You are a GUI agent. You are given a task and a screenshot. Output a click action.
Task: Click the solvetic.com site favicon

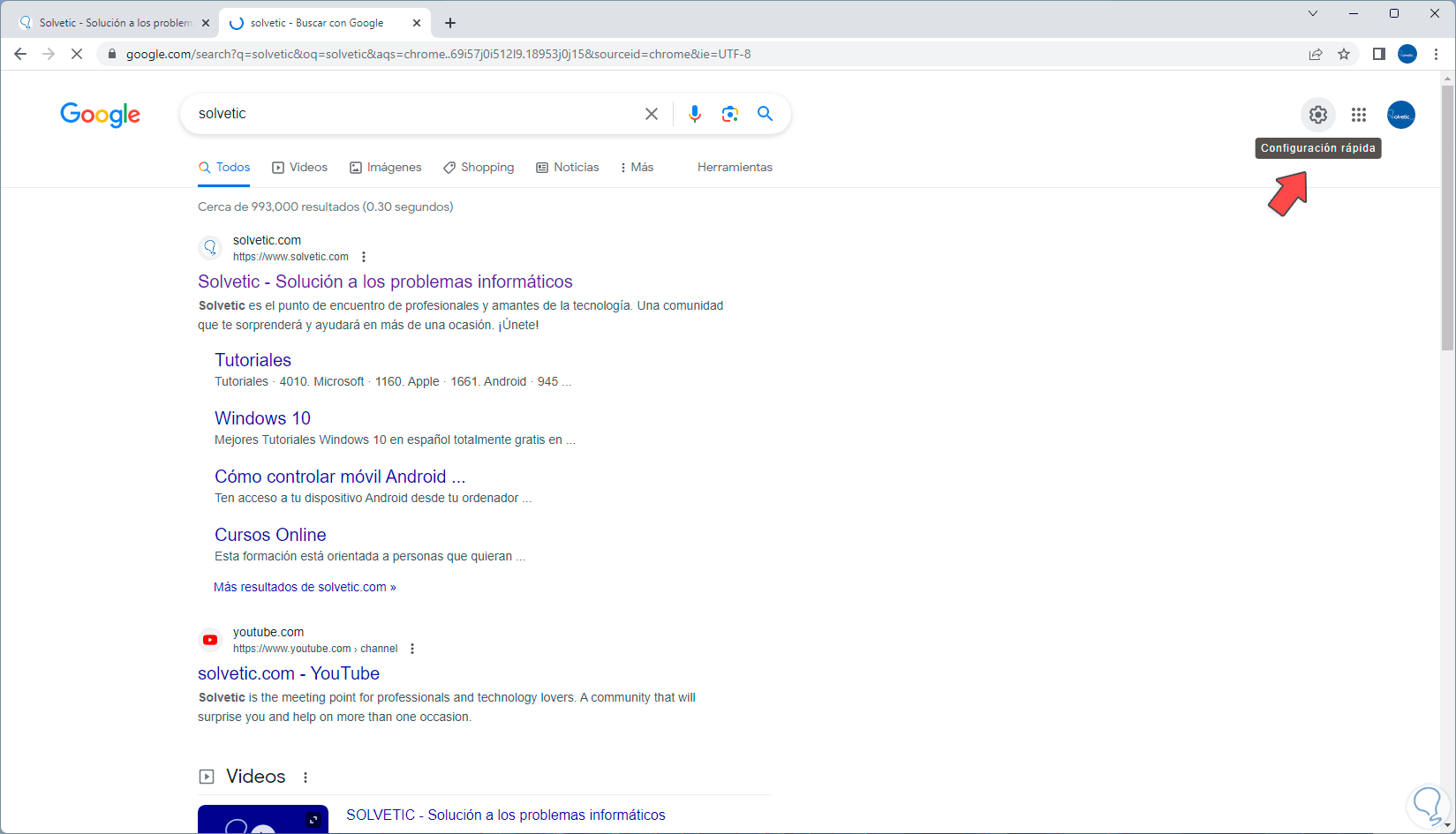pos(210,248)
